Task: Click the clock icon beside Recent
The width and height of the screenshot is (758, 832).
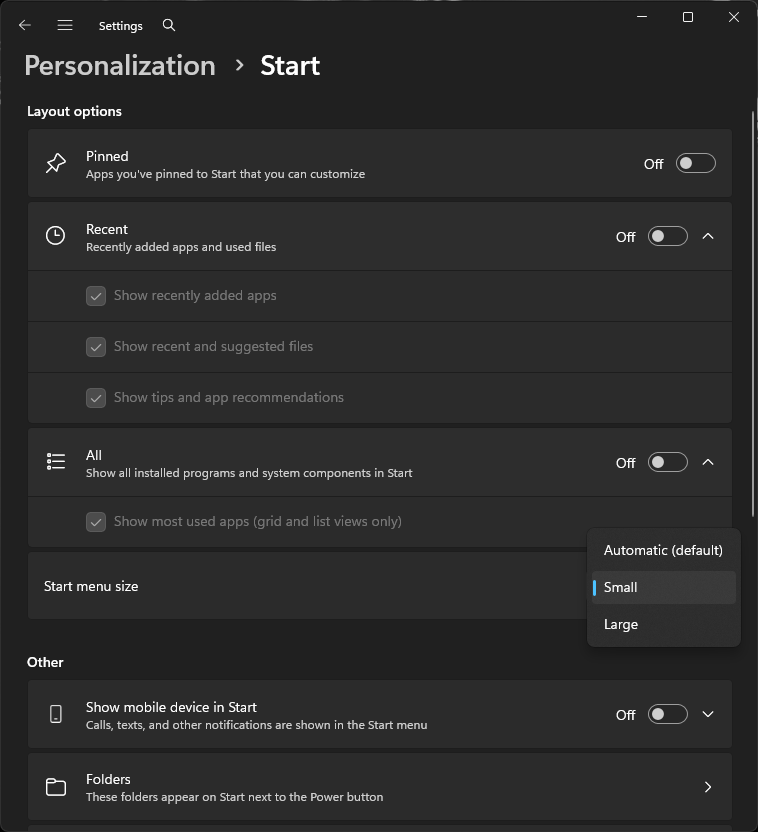Action: pyautogui.click(x=56, y=236)
